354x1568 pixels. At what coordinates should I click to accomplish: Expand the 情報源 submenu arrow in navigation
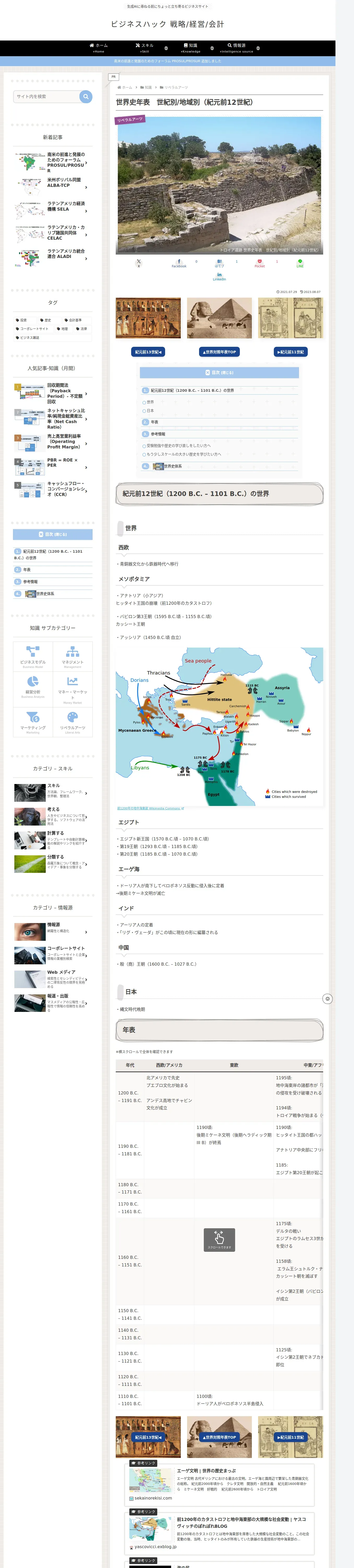click(258, 48)
